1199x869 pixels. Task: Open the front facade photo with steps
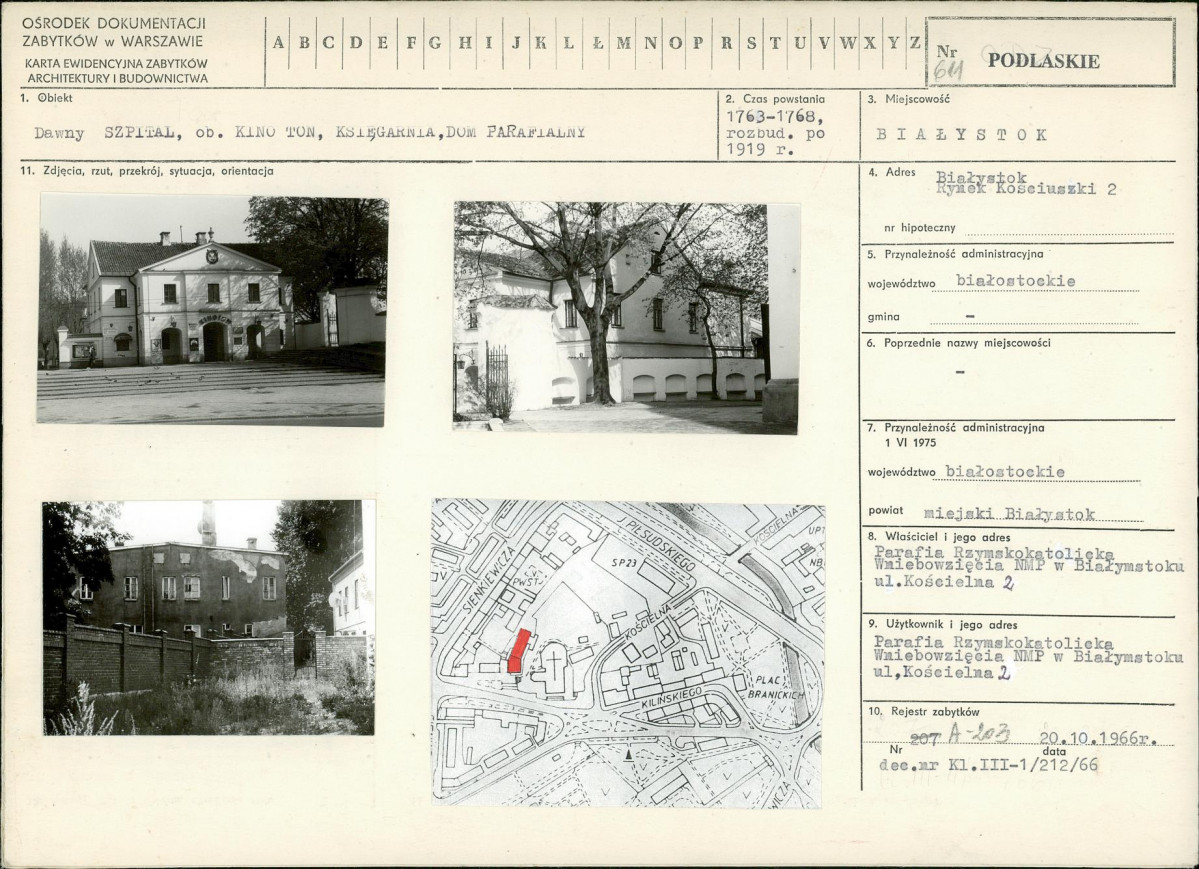(x=211, y=311)
